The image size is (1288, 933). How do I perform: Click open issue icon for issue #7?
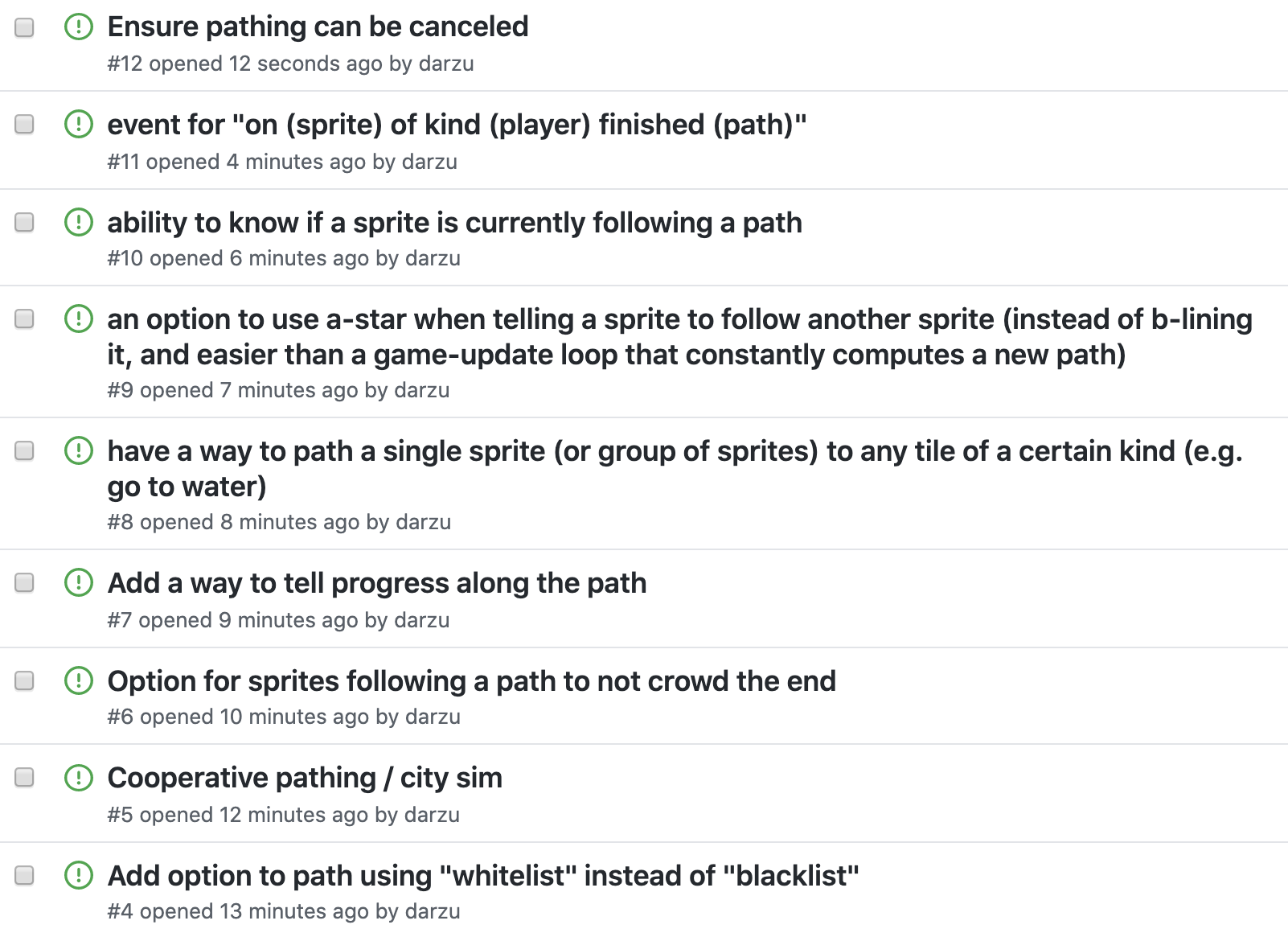coord(79,582)
